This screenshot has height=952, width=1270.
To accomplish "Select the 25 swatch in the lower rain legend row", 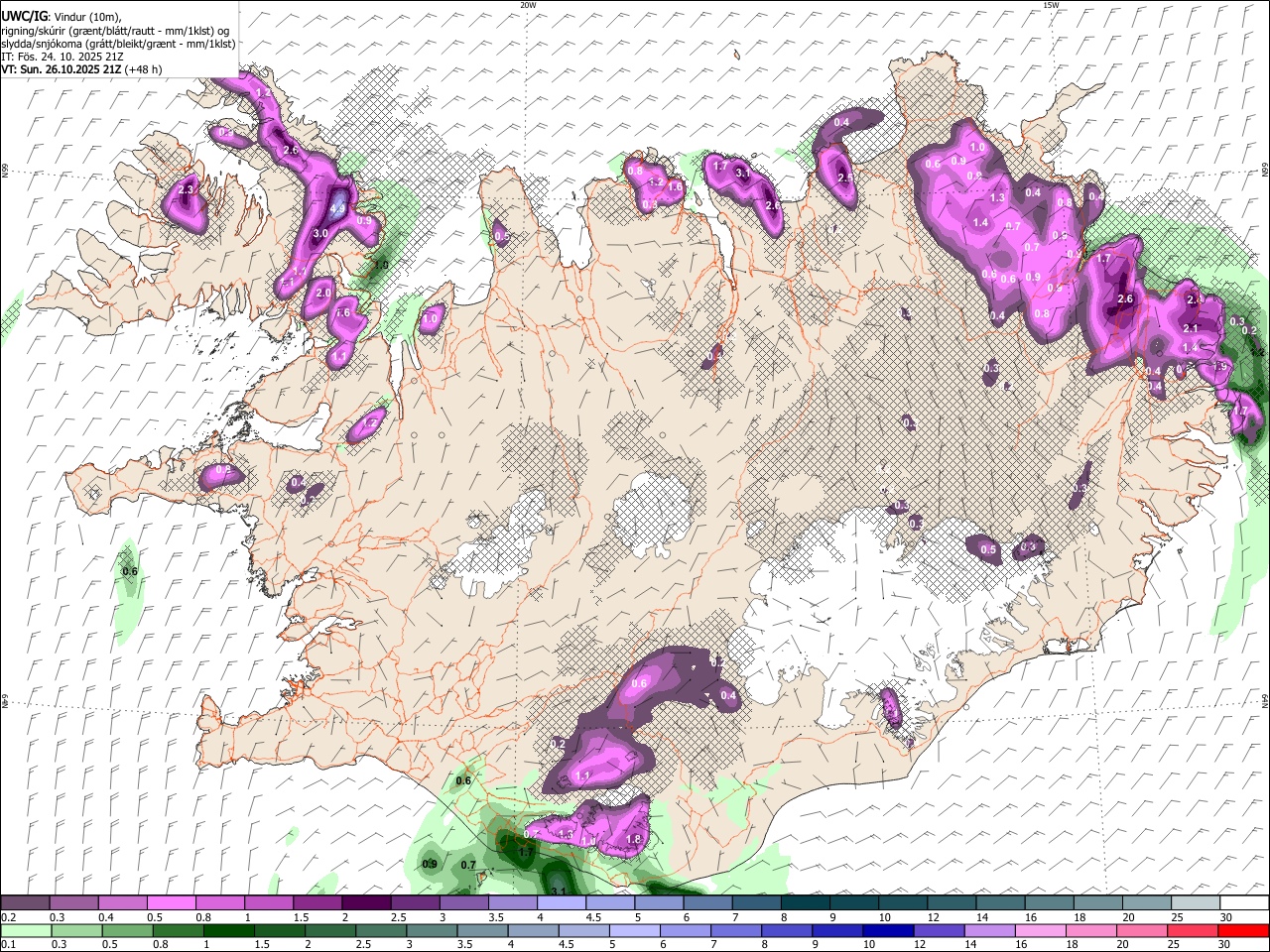I will 1193,931.
